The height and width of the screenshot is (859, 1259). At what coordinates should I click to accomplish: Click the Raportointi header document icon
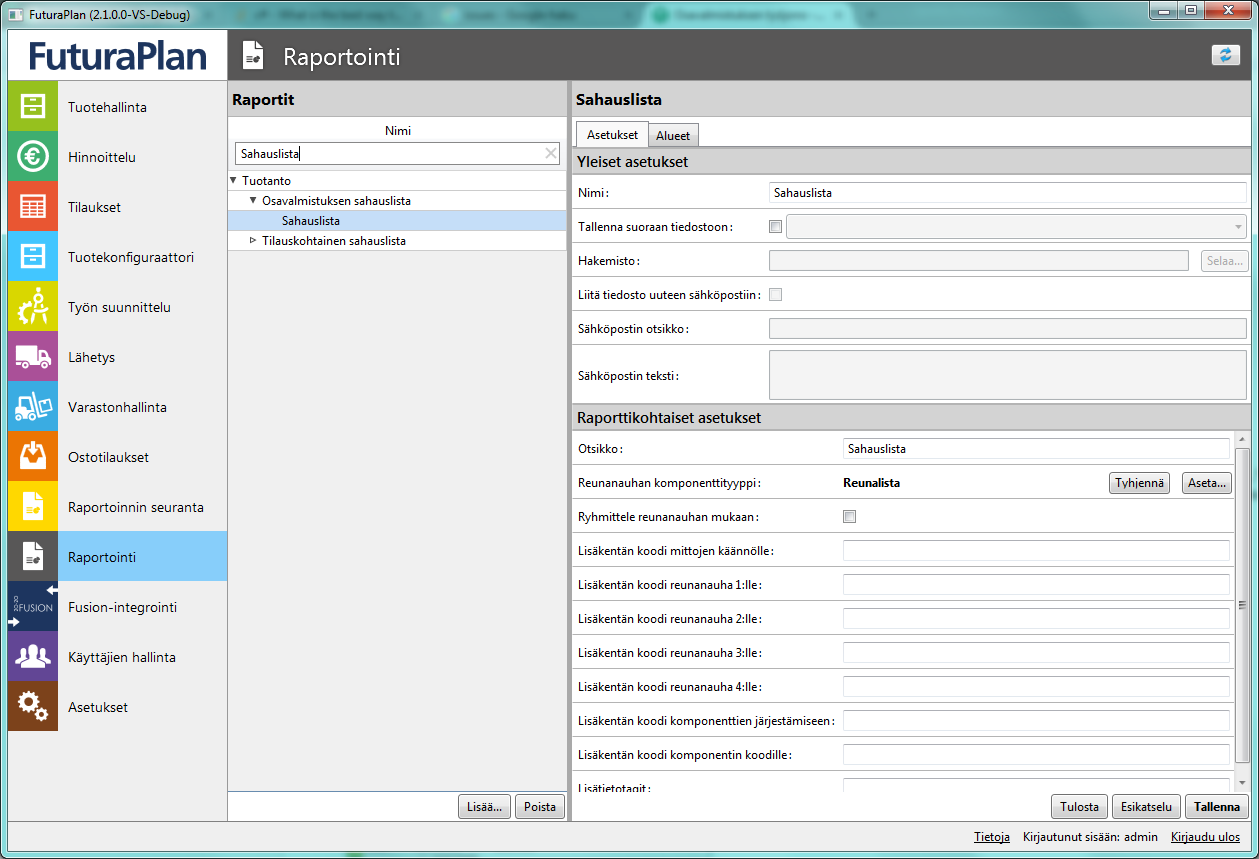click(x=254, y=56)
